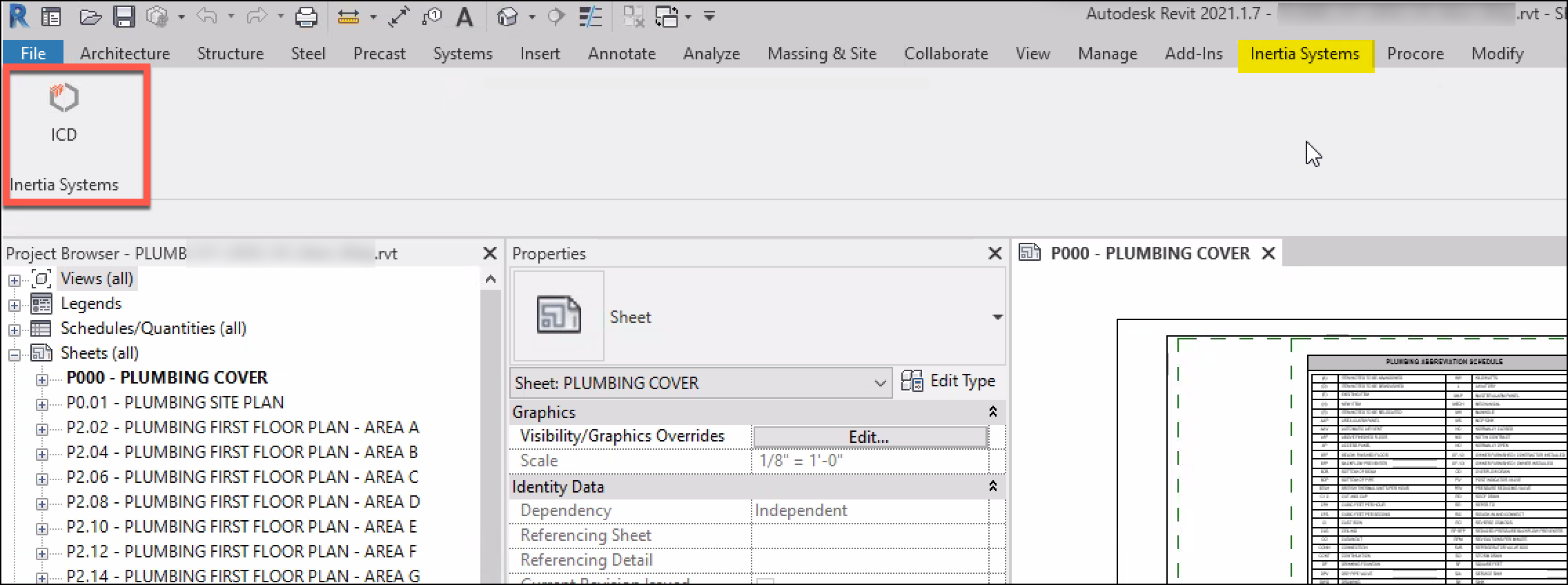
Task: Click the Section view icon
Action: click(x=556, y=17)
